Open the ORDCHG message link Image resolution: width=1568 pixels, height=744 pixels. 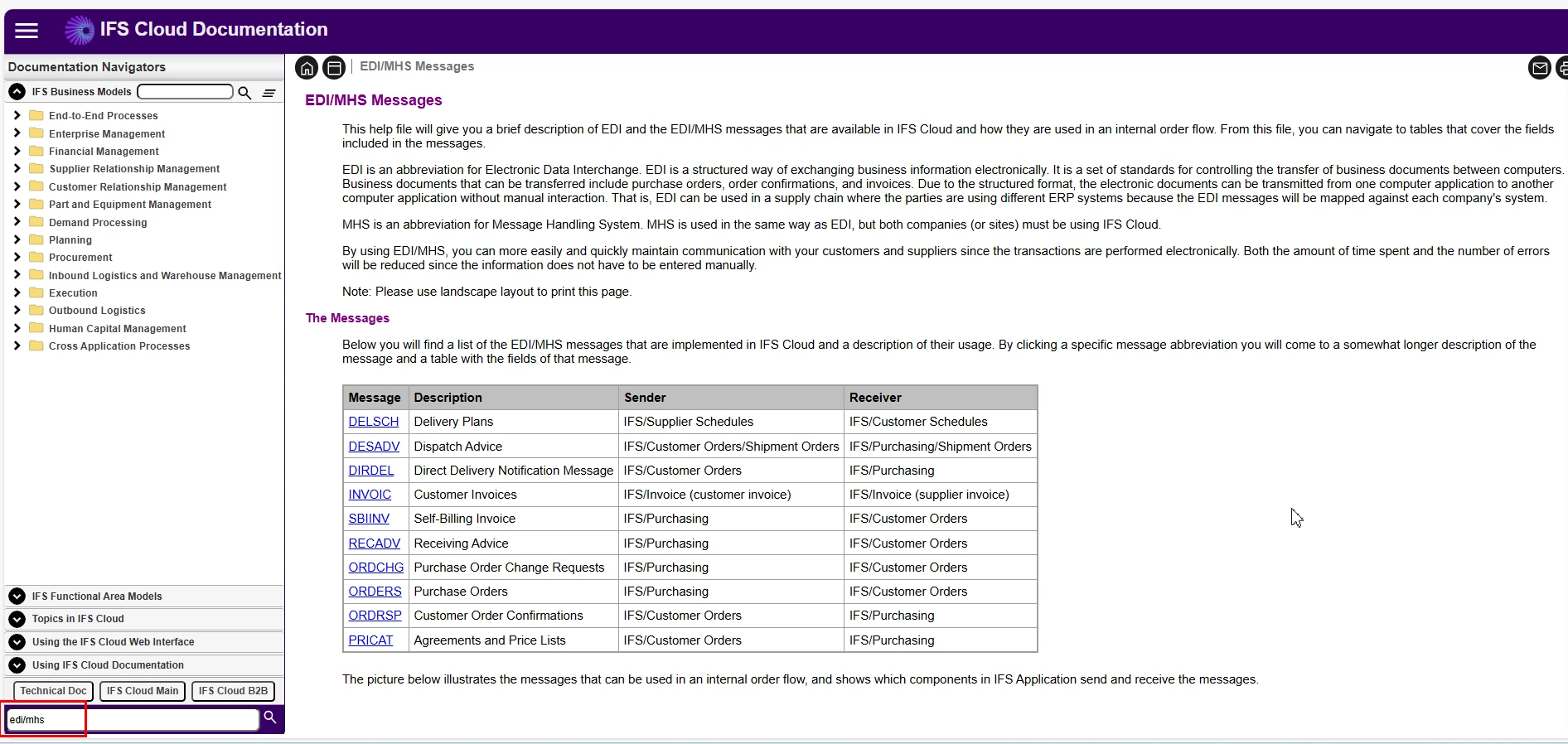point(375,568)
